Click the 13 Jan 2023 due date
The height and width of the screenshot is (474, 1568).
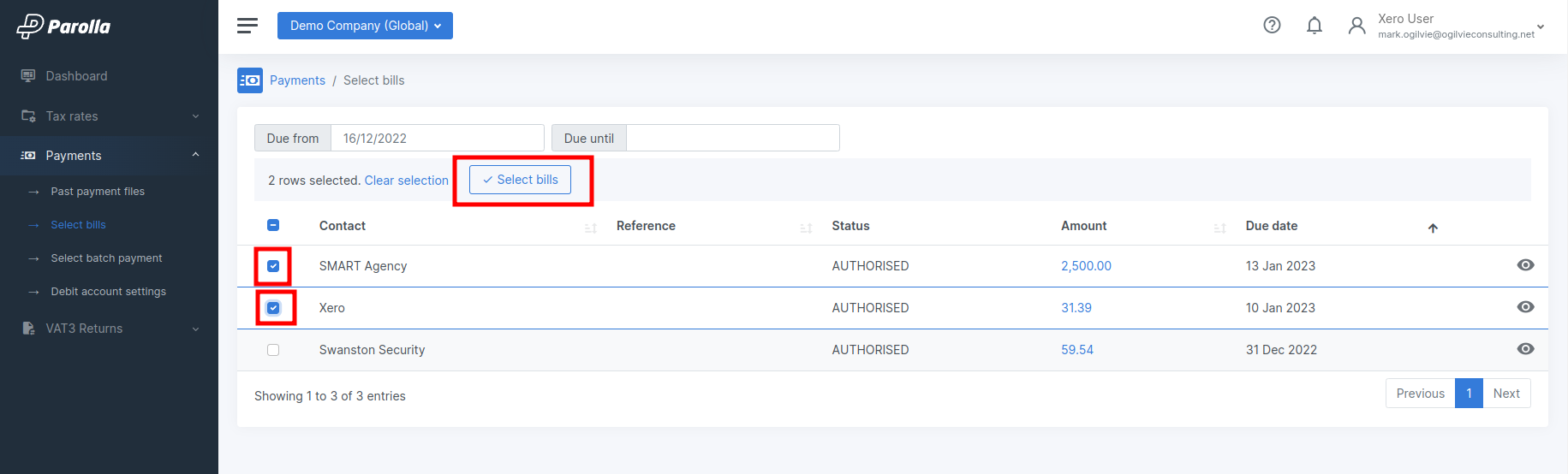tap(1280, 266)
